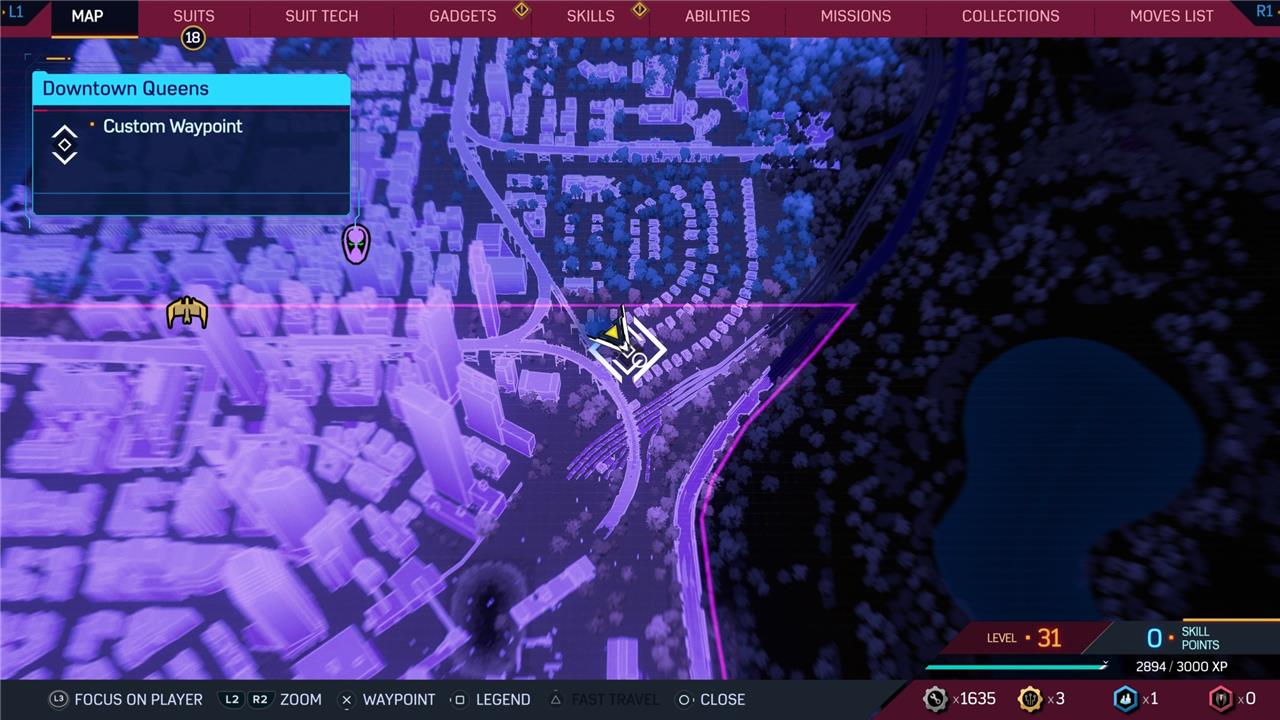Click the gold hero token icon

(1029, 699)
